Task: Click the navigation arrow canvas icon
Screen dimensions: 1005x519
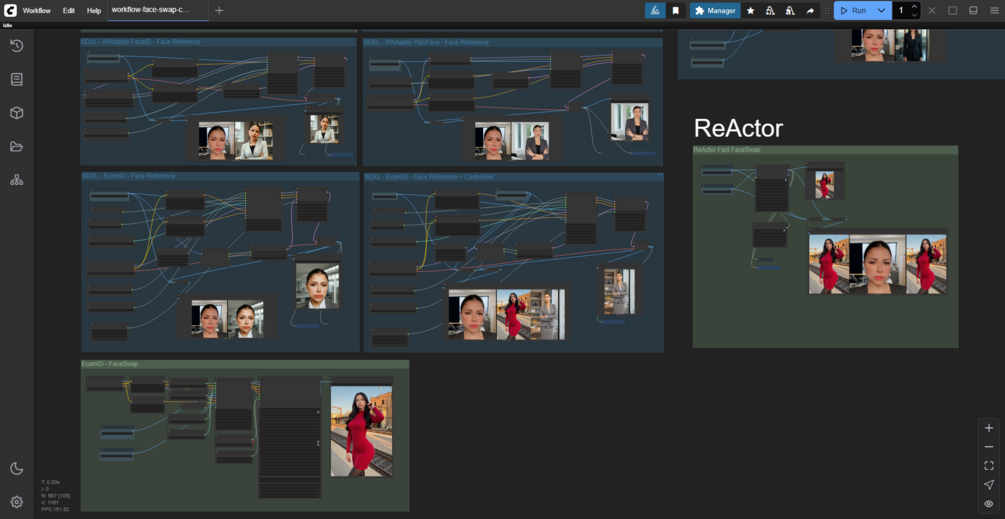Action: (989, 484)
